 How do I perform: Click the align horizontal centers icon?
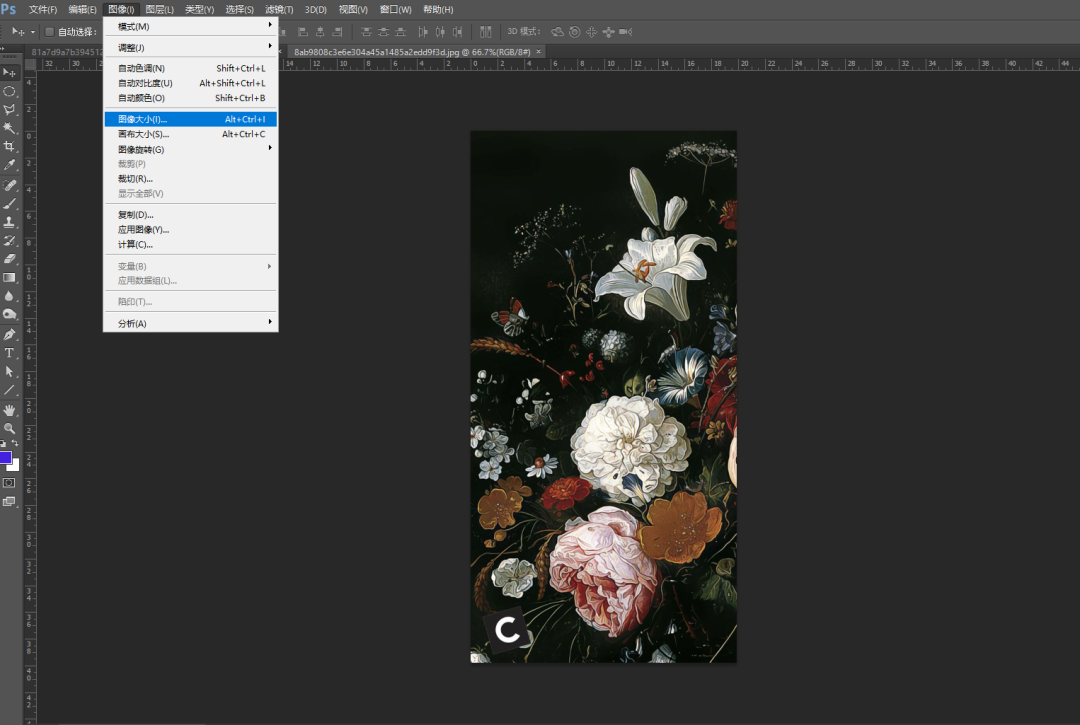(x=320, y=32)
